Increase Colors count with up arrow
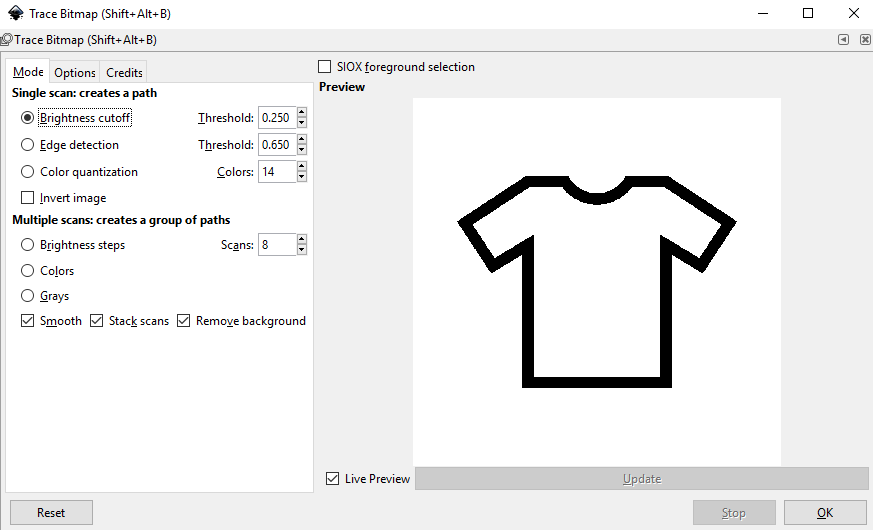This screenshot has height=530, width=873. pyautogui.click(x=302, y=166)
